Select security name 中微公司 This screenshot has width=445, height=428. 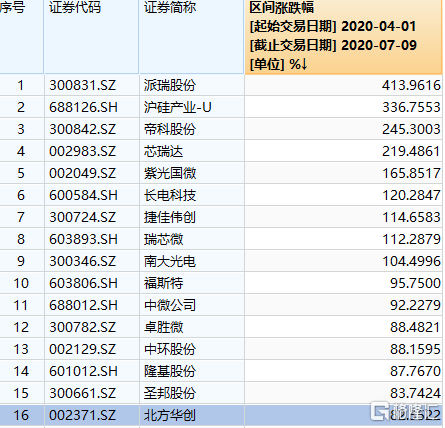(x=170, y=305)
